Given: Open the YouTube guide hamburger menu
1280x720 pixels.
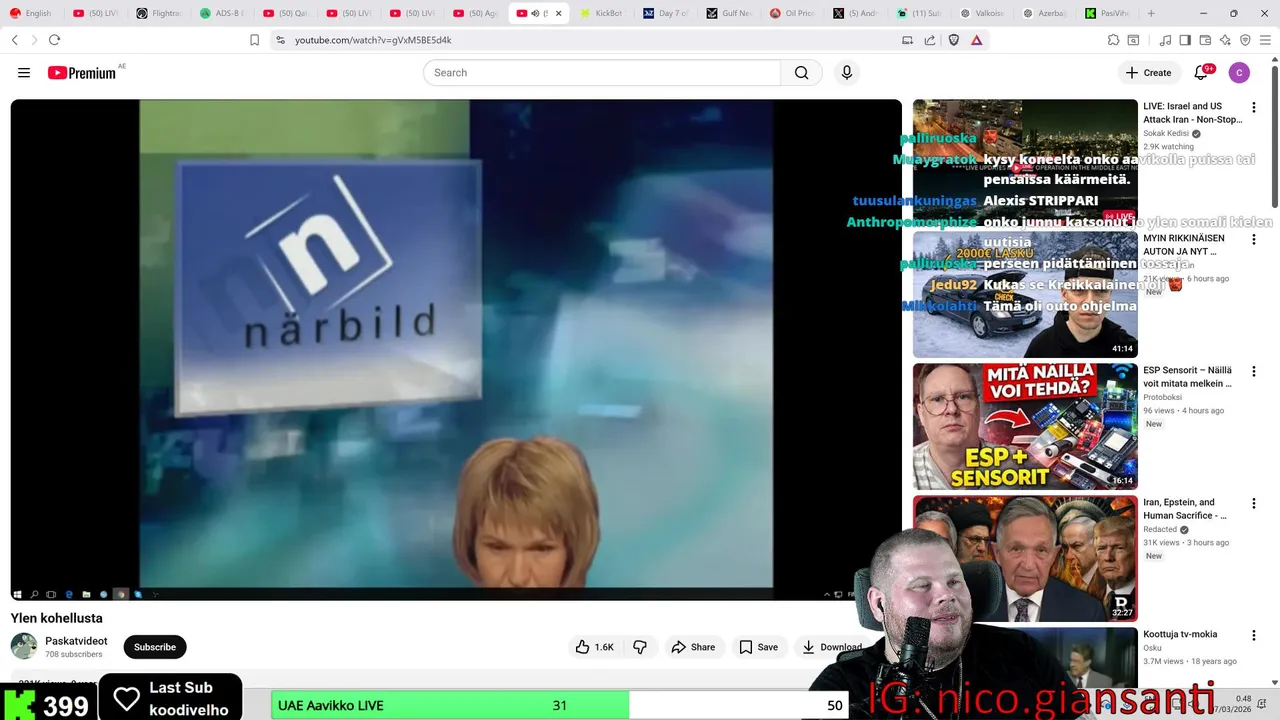Looking at the screenshot, I should (24, 73).
